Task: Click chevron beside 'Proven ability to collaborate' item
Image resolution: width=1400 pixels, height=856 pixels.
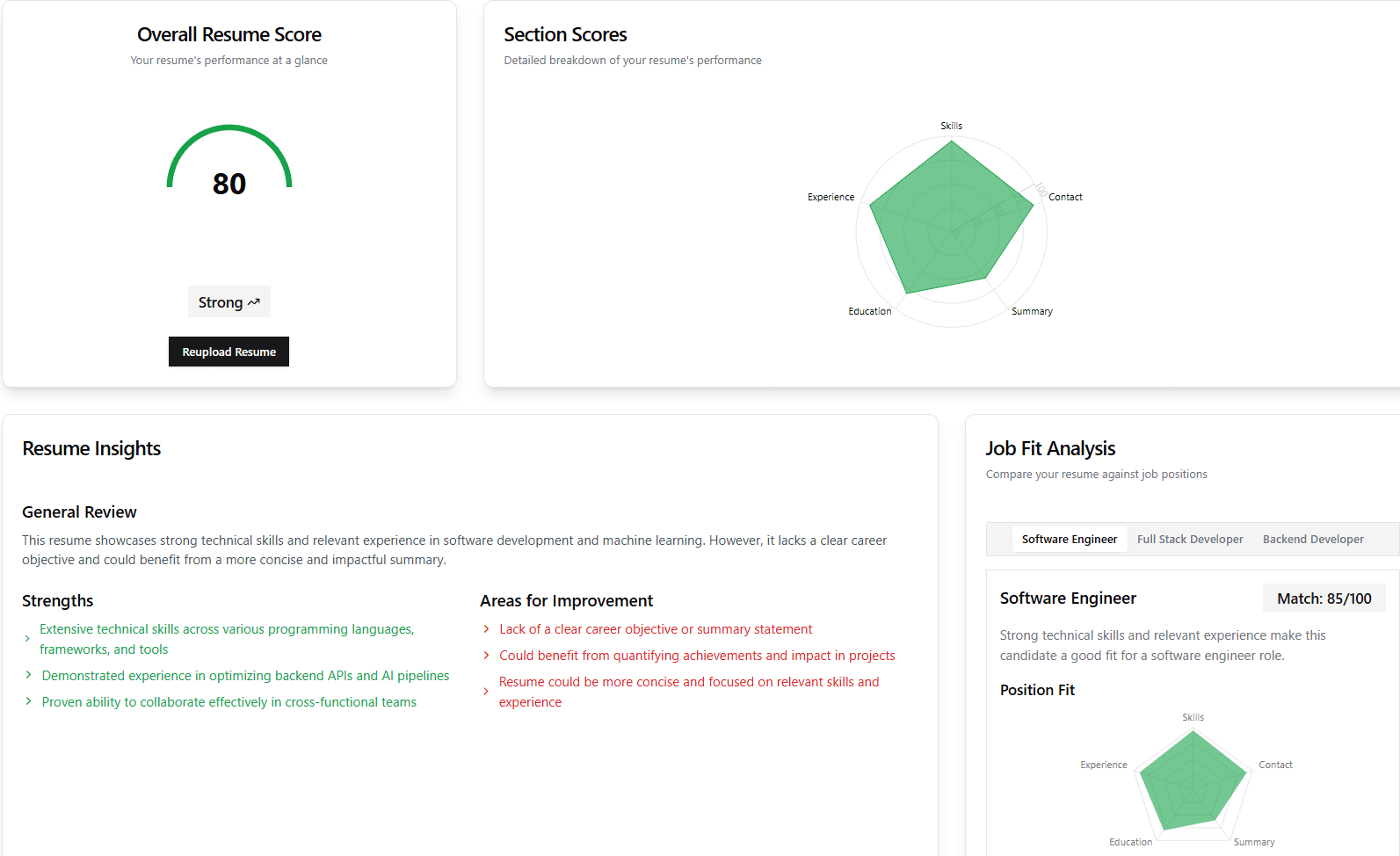Action: [29, 701]
